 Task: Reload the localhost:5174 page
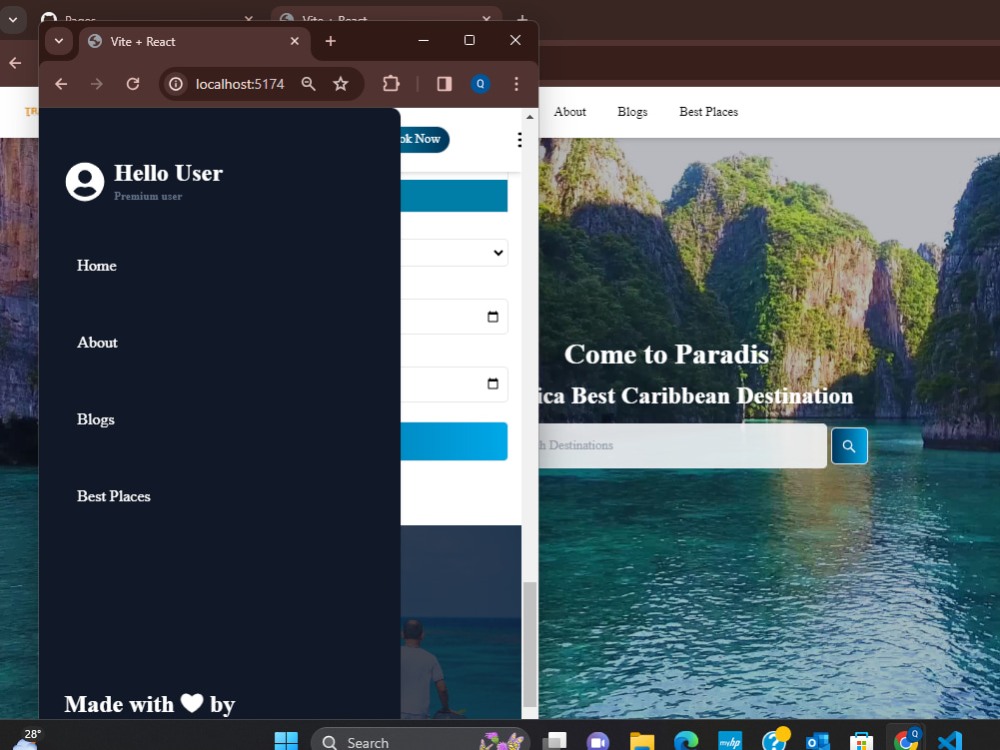pos(133,84)
